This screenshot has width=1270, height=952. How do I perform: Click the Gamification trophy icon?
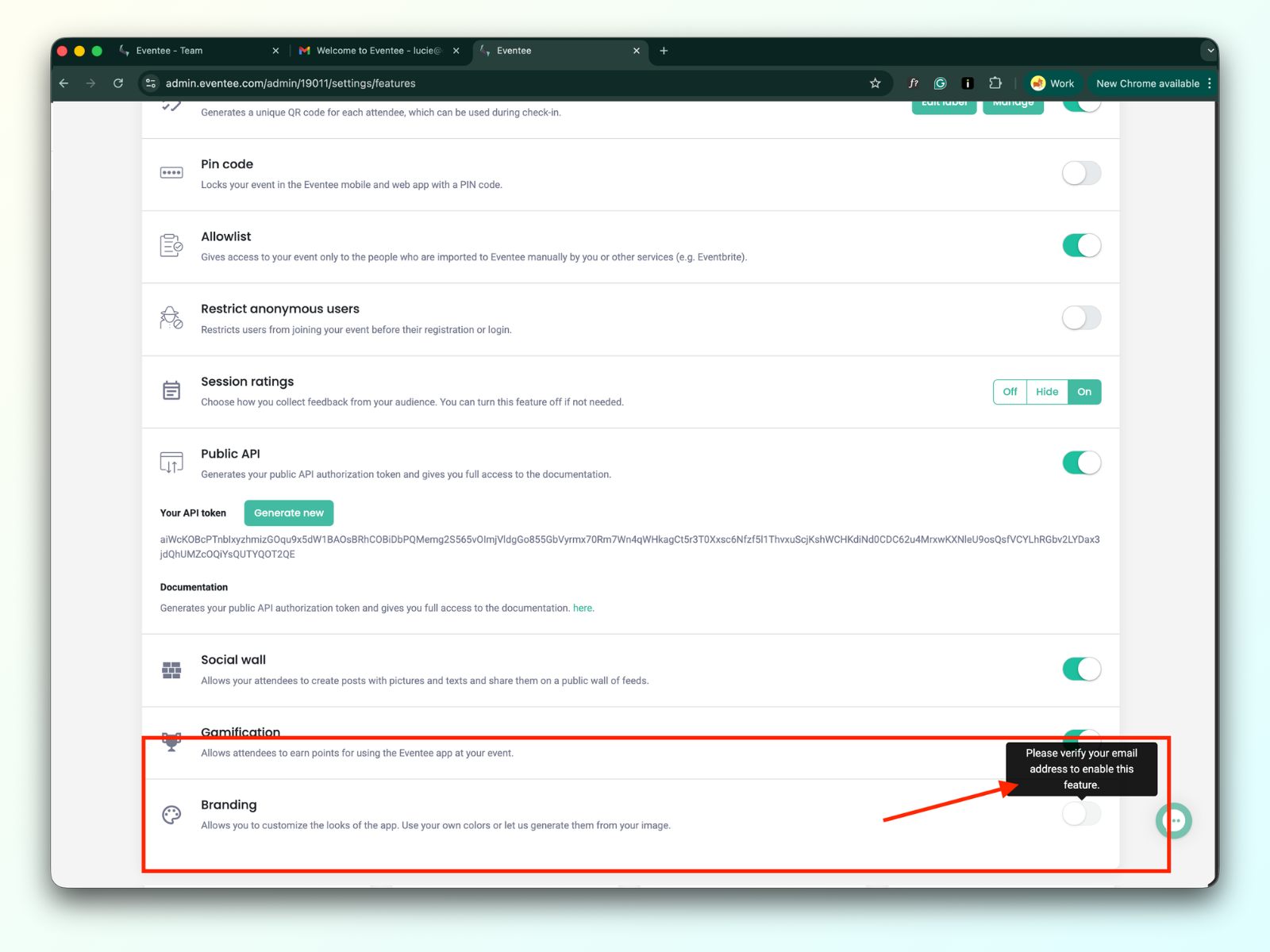click(x=171, y=742)
